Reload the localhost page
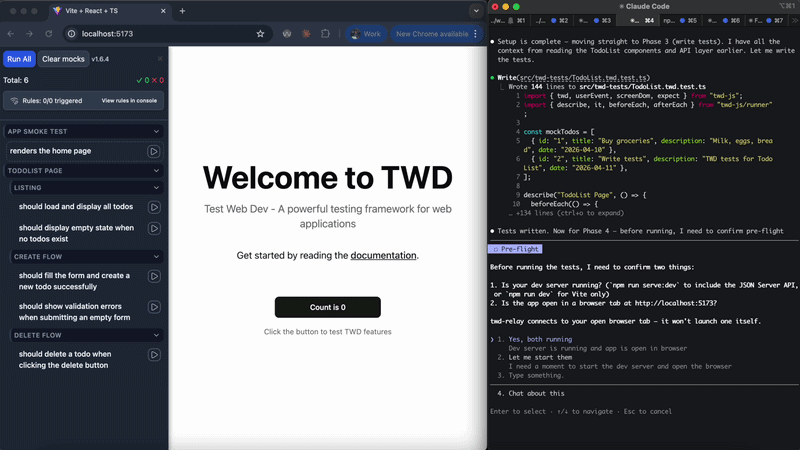This screenshot has height=450, width=800. [48, 34]
